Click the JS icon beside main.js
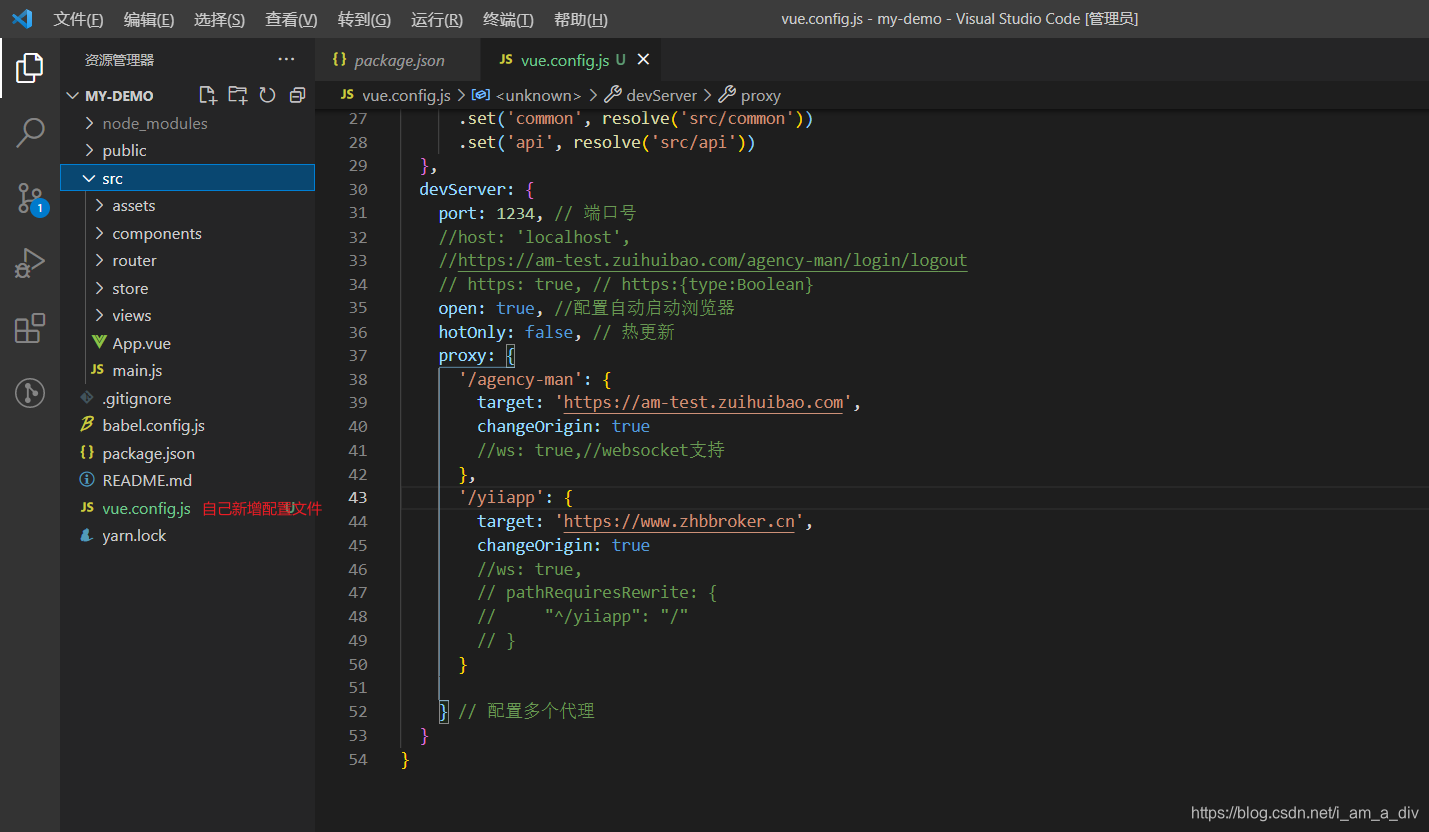This screenshot has width=1429, height=832. 97,370
